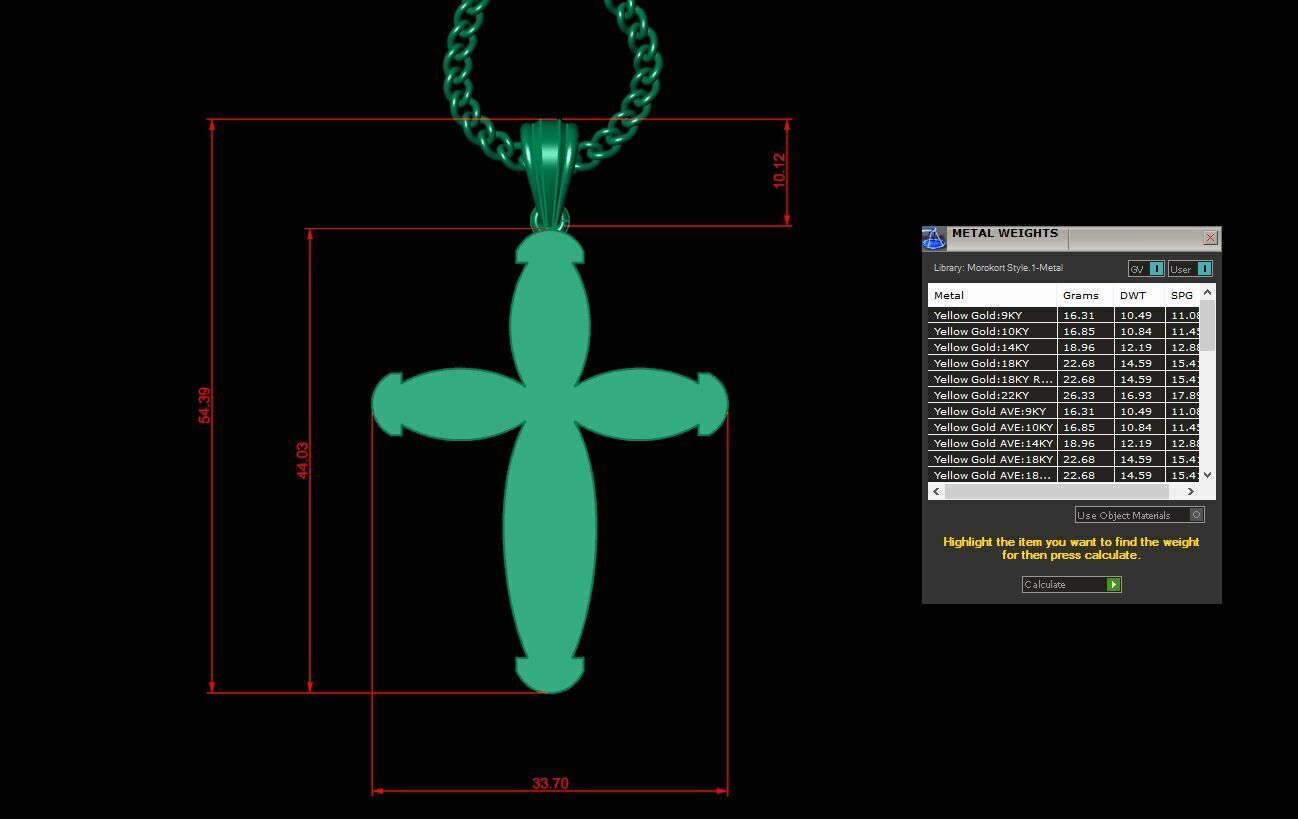Screen dimensions: 1298x819
Task: Click the vertical scrollbar down arrow
Action: (1207, 475)
